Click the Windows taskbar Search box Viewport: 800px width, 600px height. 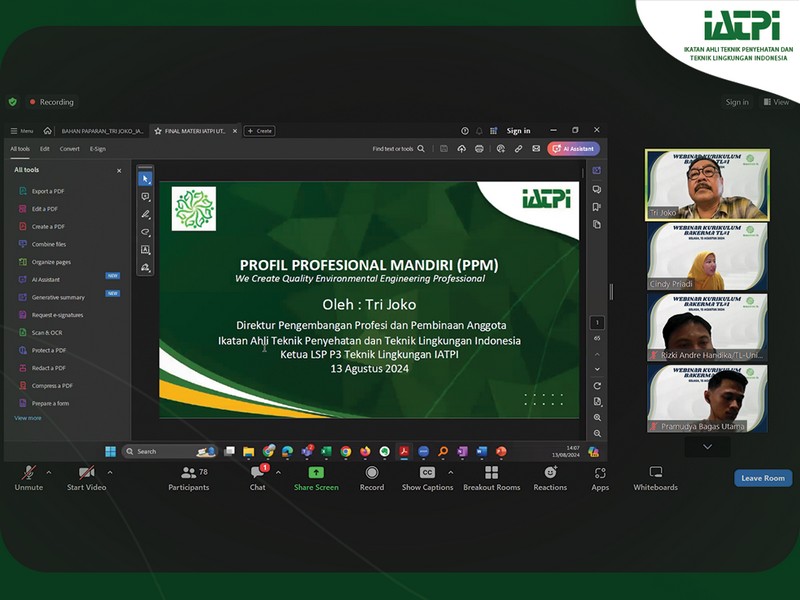click(x=170, y=452)
